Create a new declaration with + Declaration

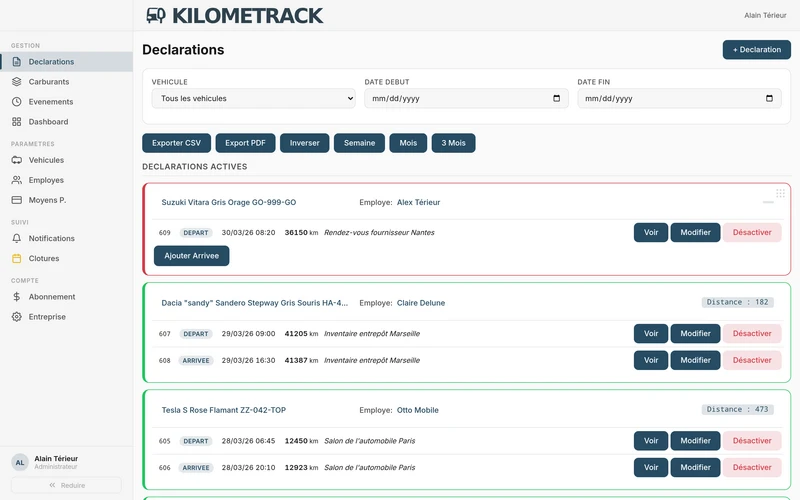[x=757, y=49]
